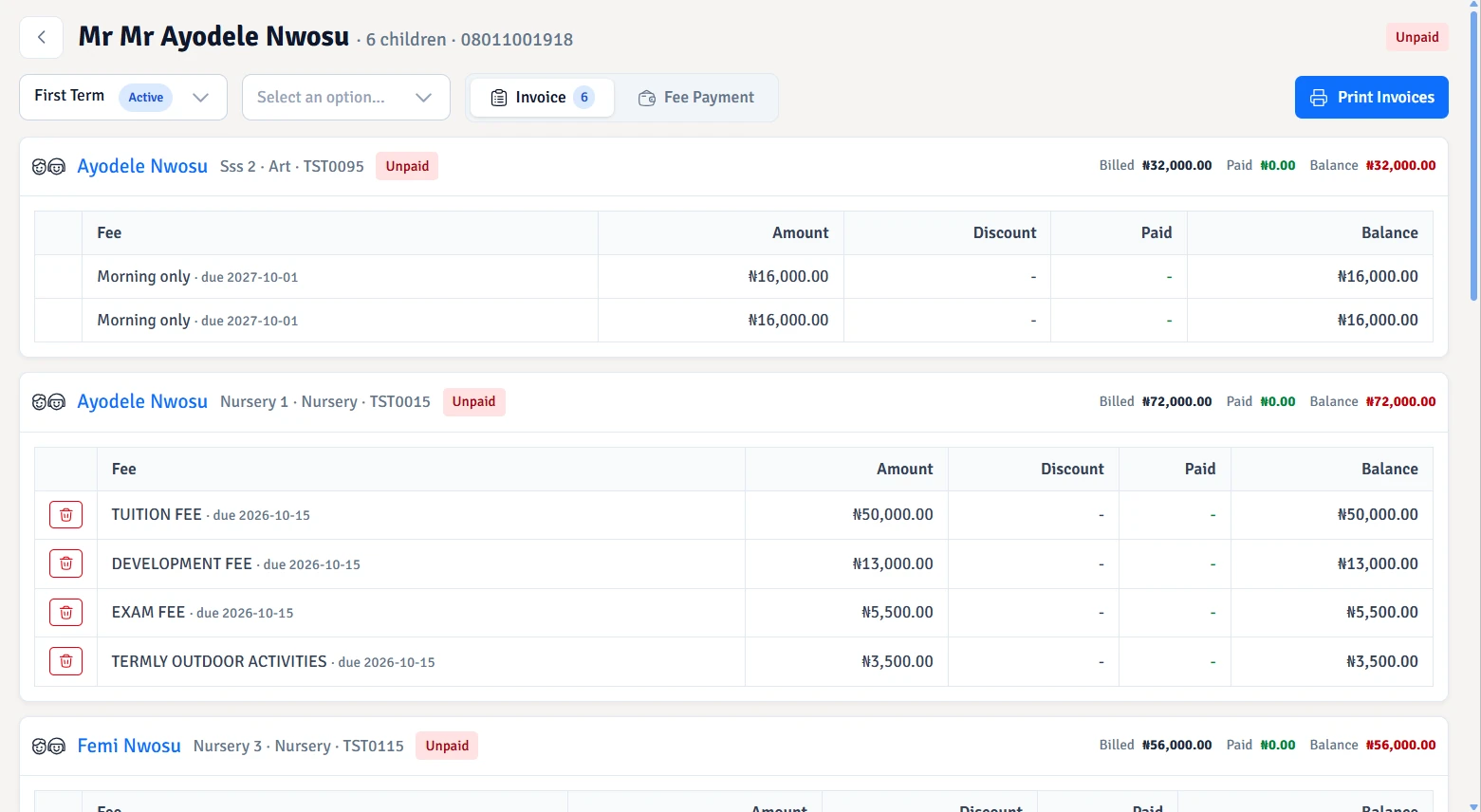Click the ₦50,000.00 amount for TUITION FEE

tap(893, 515)
